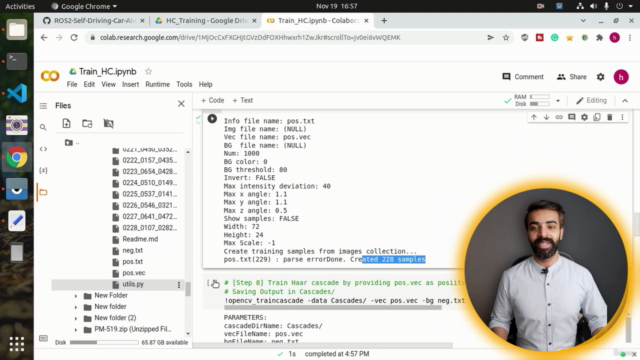
Task: Close the Files panel
Action: click(x=181, y=104)
